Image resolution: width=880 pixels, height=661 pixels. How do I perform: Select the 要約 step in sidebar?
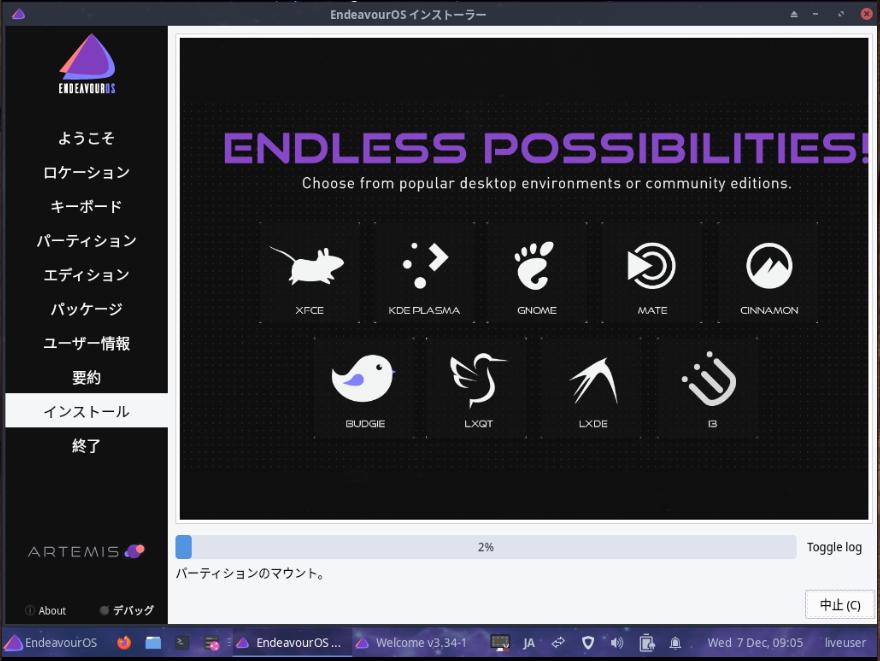(86, 378)
